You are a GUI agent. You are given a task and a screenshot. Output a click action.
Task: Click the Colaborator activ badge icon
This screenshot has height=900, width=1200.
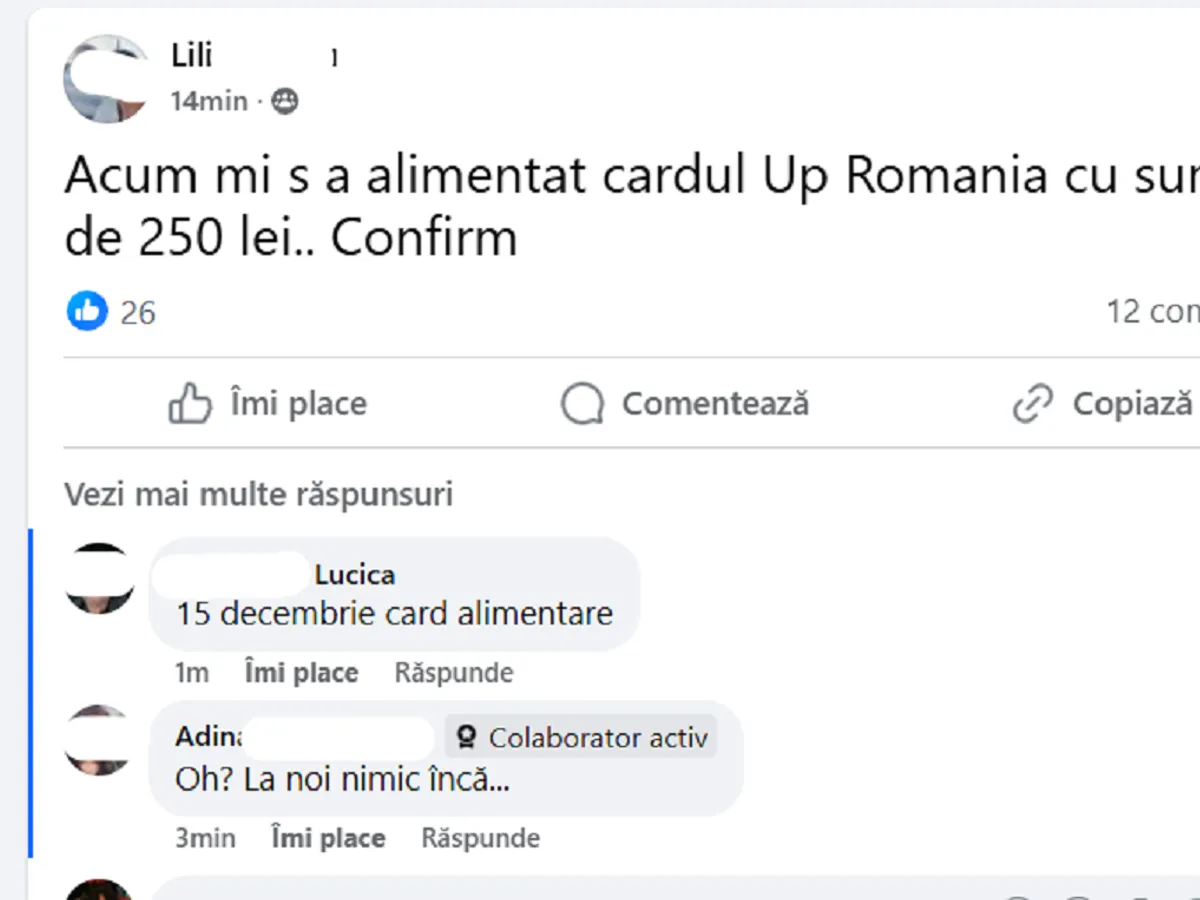click(466, 738)
